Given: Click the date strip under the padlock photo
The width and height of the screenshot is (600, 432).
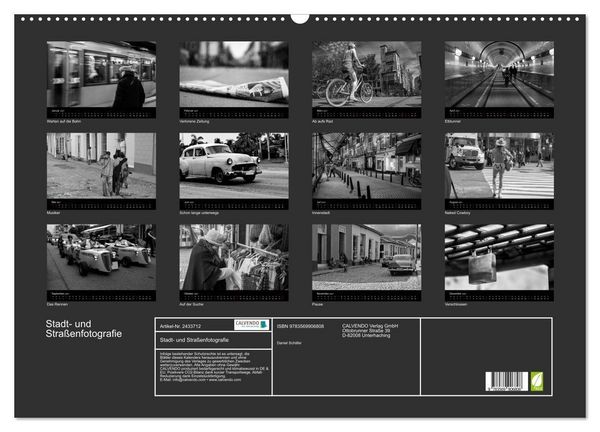Looking at the screenshot, I should pyautogui.click(x=499, y=296).
